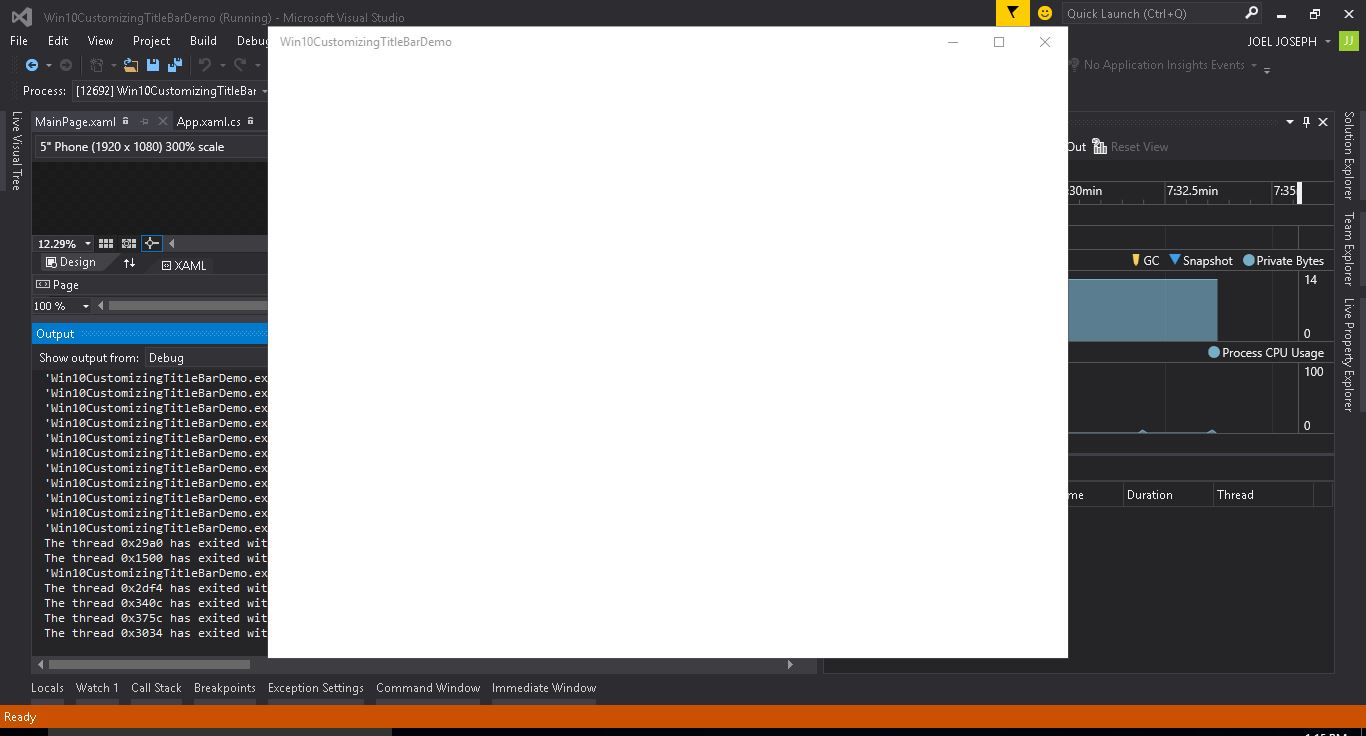
Task: Close the MainPage.xaml tab
Action: point(163,122)
